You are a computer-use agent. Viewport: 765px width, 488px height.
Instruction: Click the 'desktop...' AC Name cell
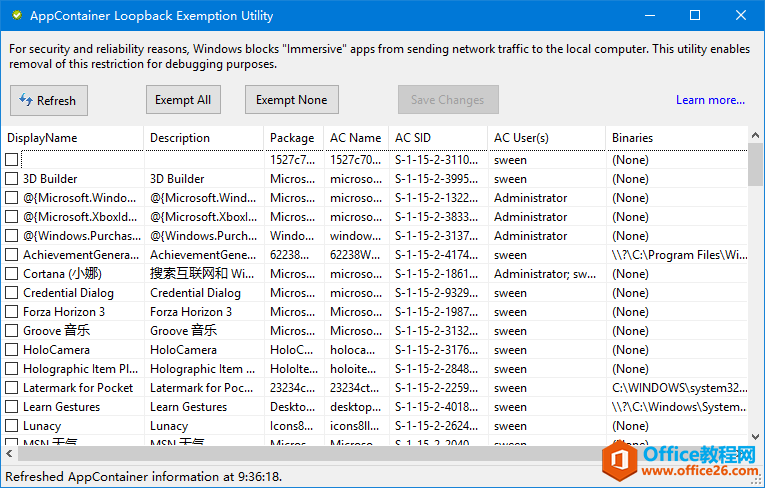pyautogui.click(x=357, y=407)
